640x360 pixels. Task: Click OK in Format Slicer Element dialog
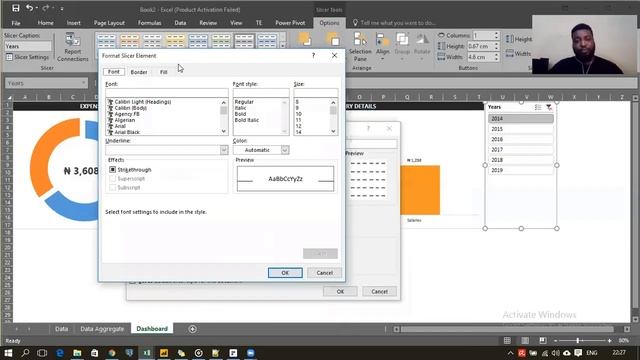(285, 273)
